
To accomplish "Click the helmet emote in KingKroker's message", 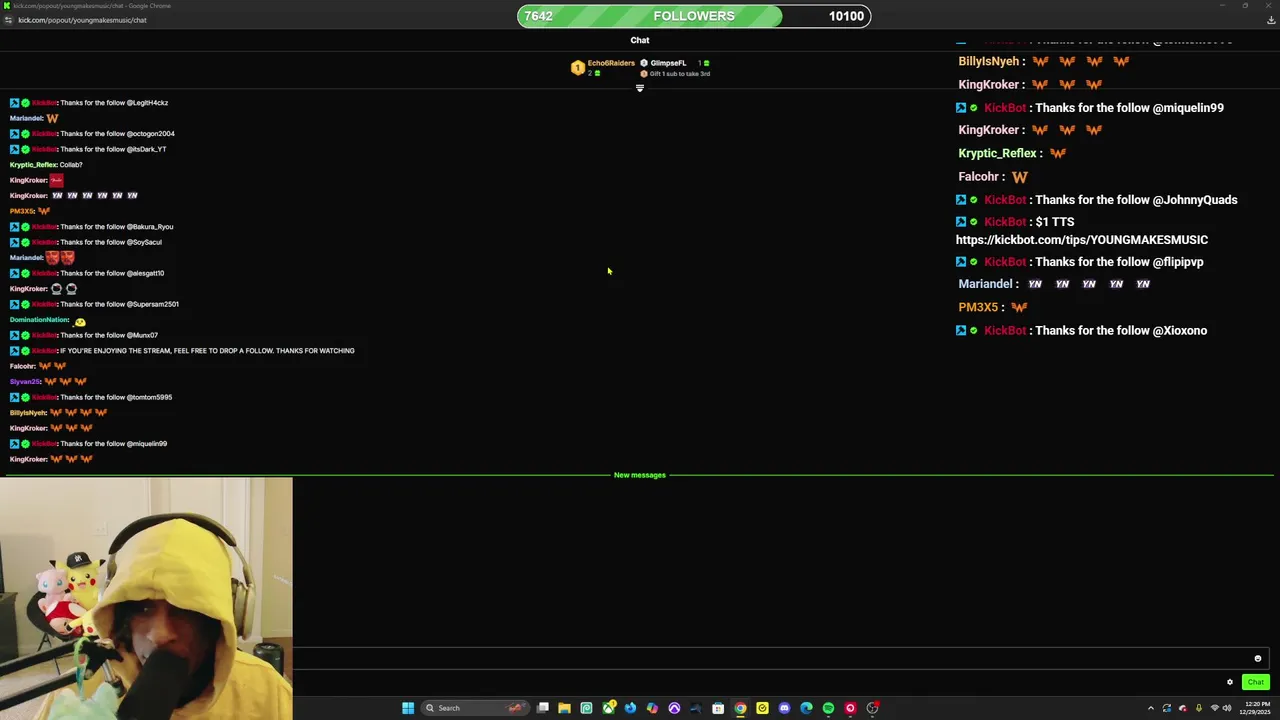I will (56, 289).
